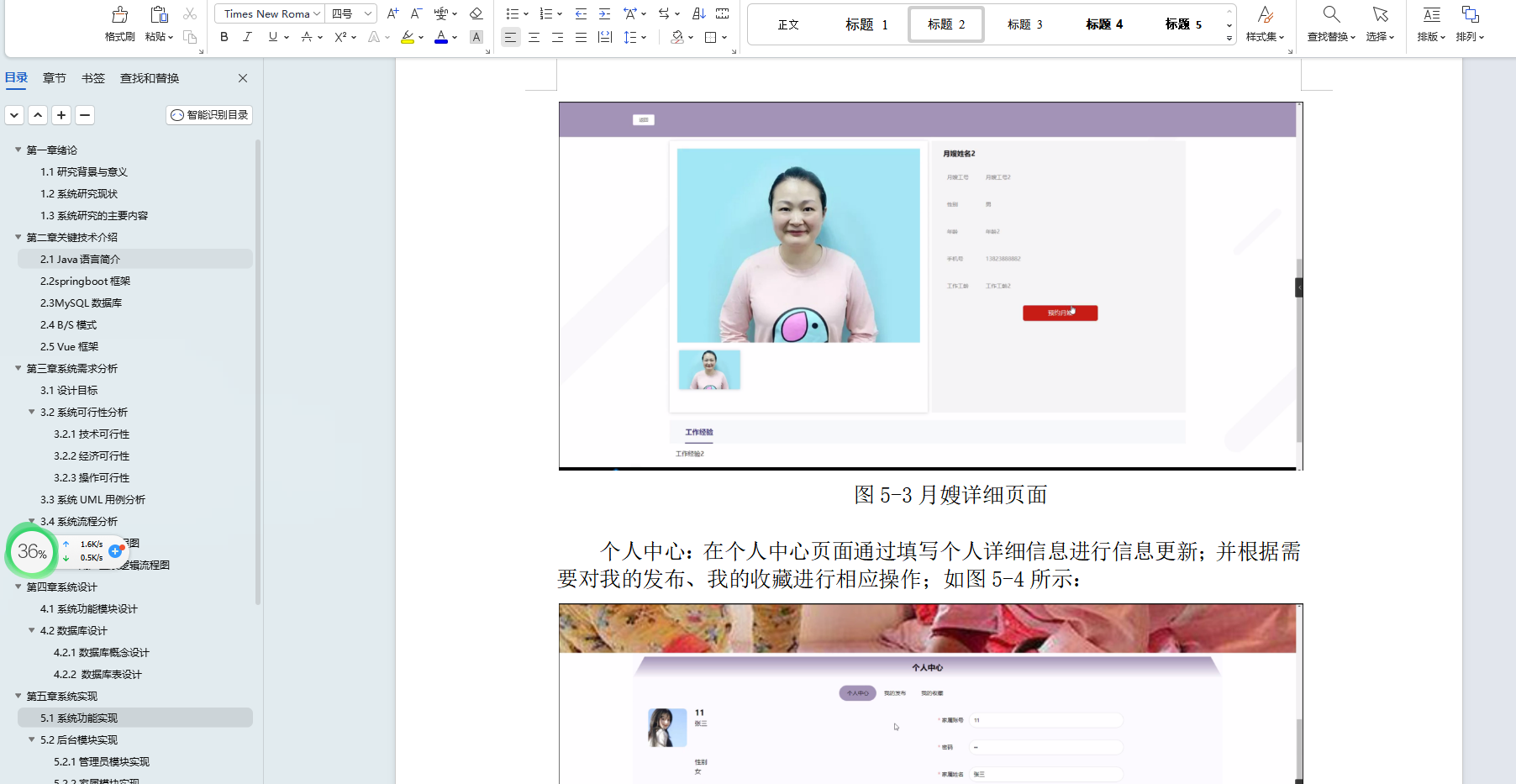Click the clear formatting eraser icon
1516x784 pixels.
click(476, 13)
